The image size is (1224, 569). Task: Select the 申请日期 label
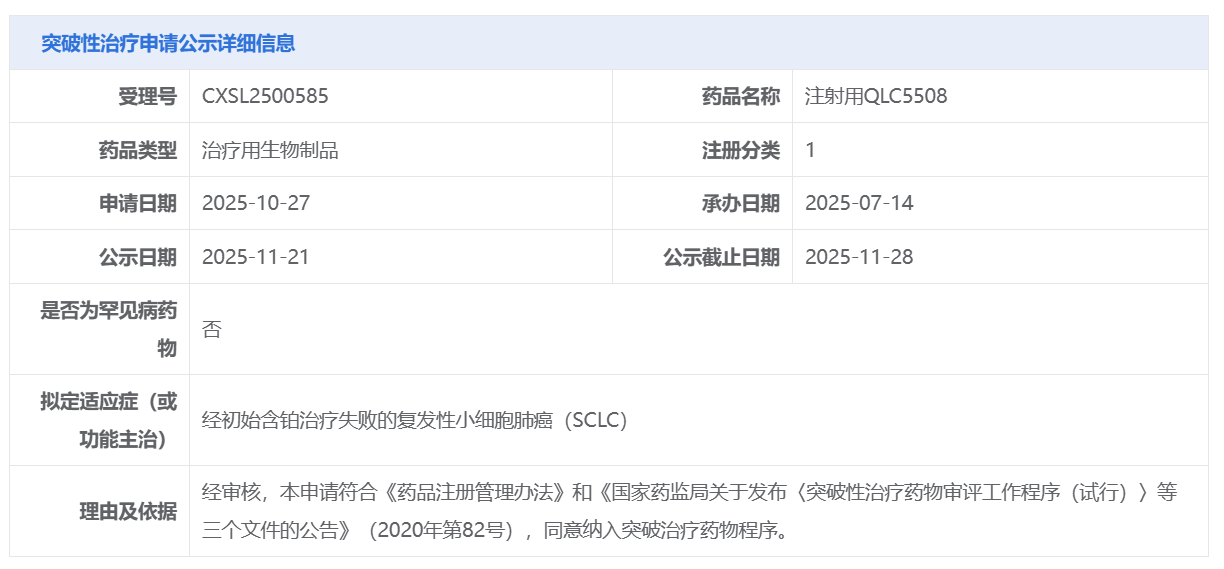[x=137, y=203]
